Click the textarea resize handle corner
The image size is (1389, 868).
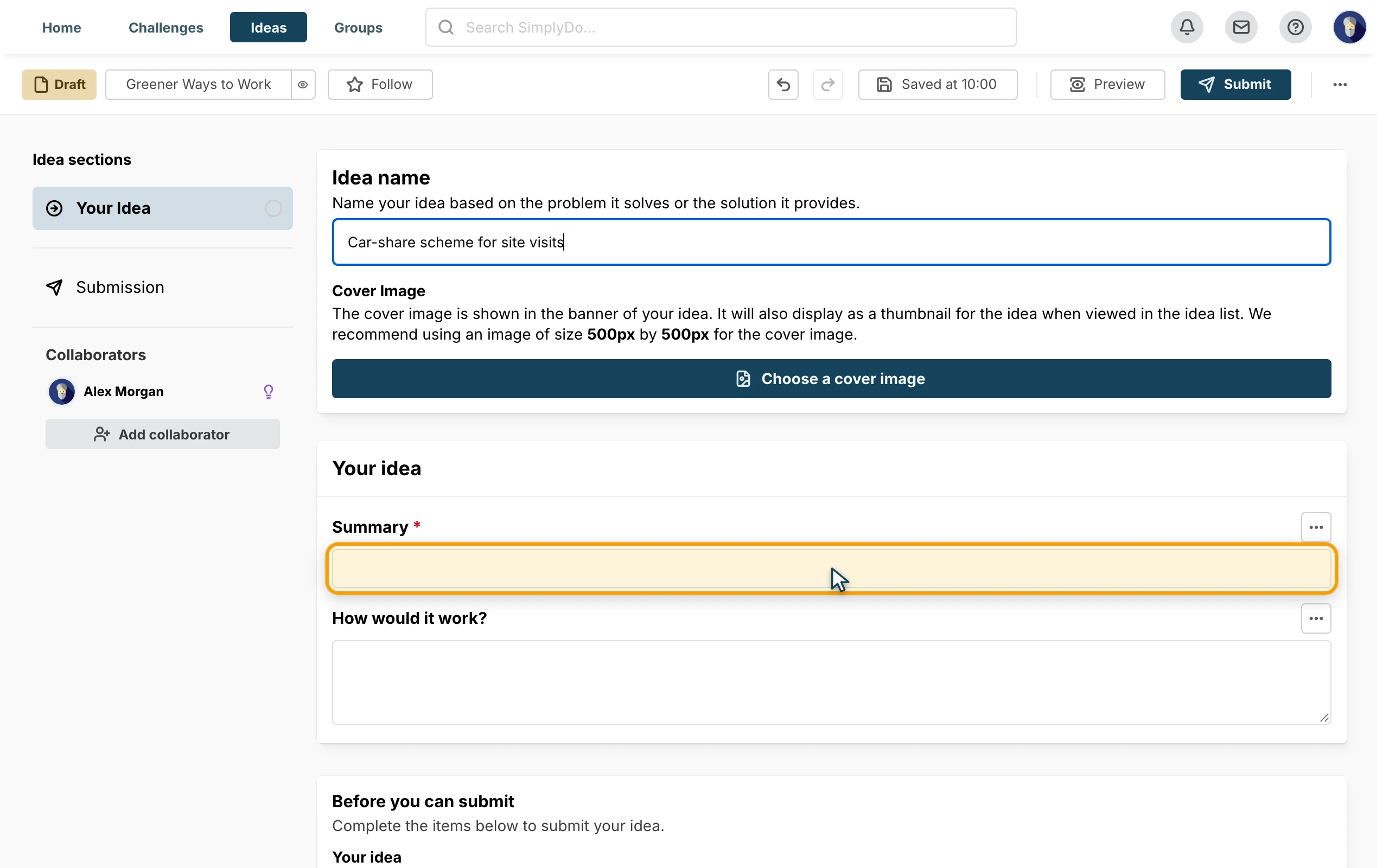1324,718
